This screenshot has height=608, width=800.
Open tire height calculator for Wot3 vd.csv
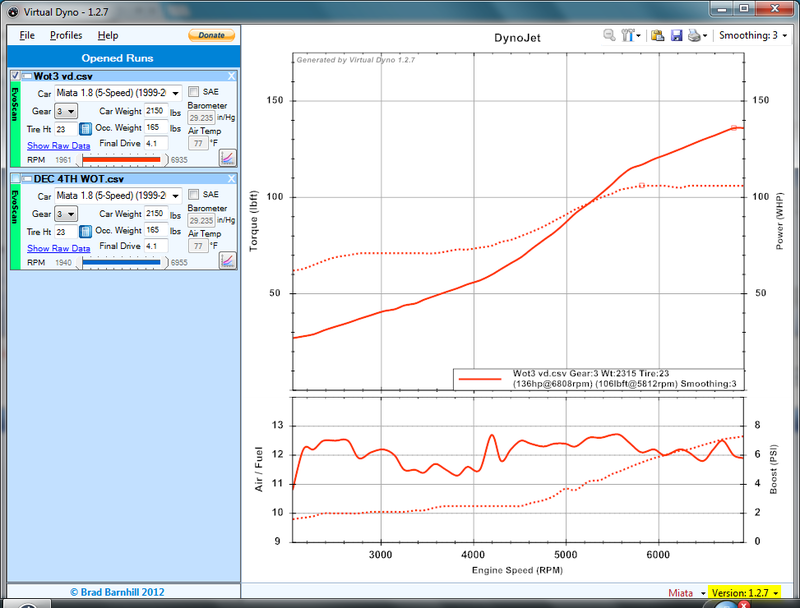click(x=85, y=128)
